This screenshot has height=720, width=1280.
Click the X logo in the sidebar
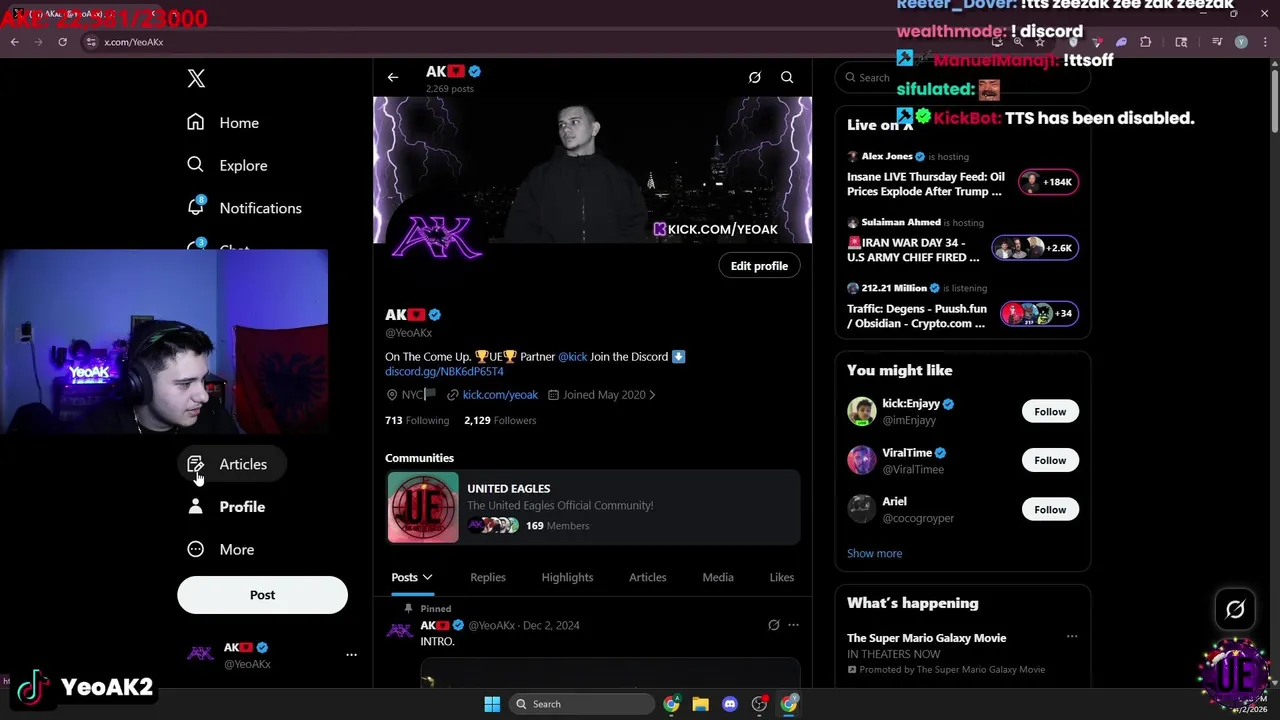pos(196,79)
